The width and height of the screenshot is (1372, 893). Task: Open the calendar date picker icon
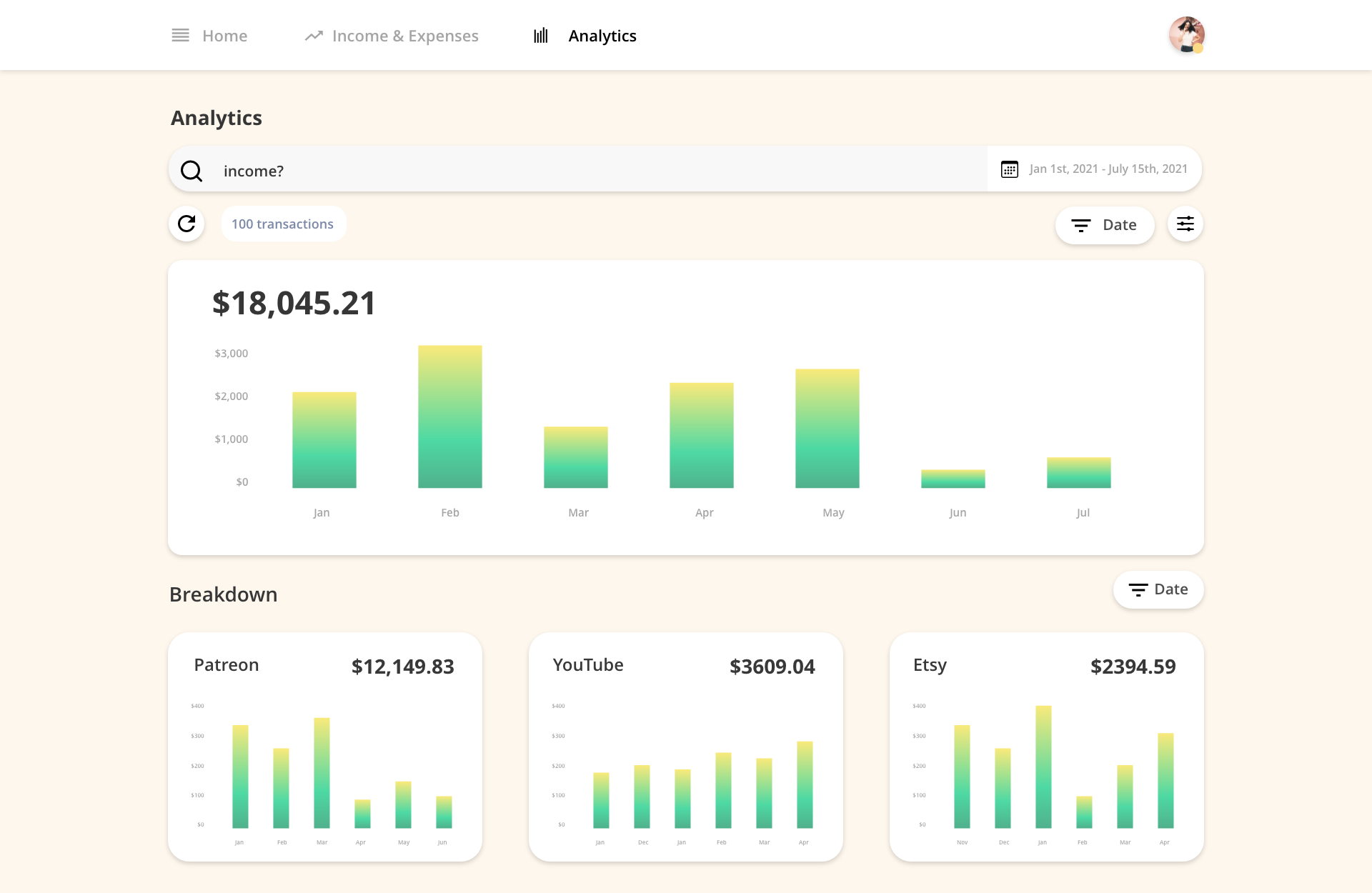point(1009,169)
